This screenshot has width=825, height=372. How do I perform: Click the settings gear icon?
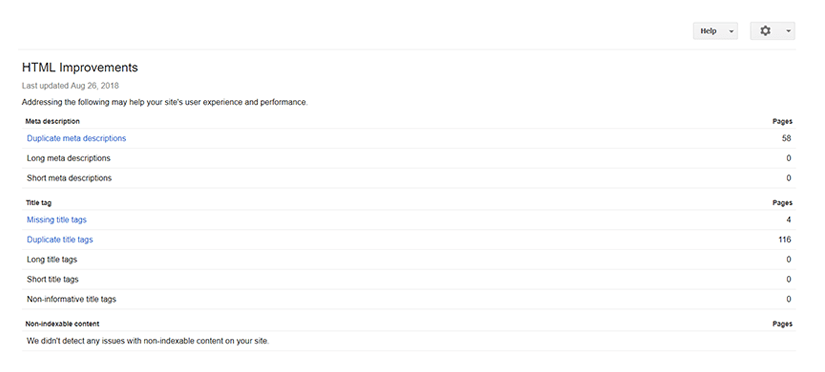(x=765, y=31)
